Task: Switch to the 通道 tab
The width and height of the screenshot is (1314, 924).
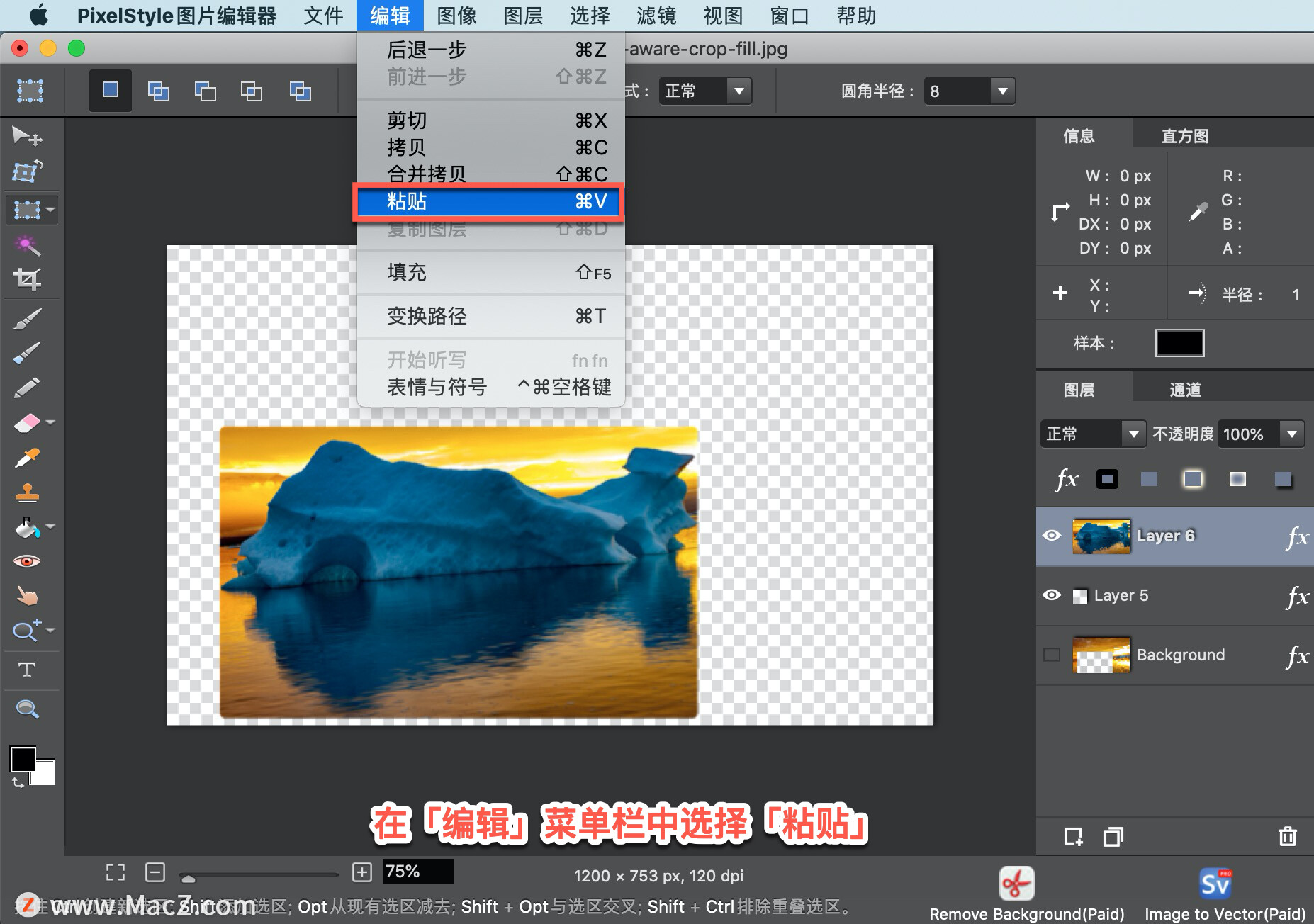Action: pos(1185,389)
